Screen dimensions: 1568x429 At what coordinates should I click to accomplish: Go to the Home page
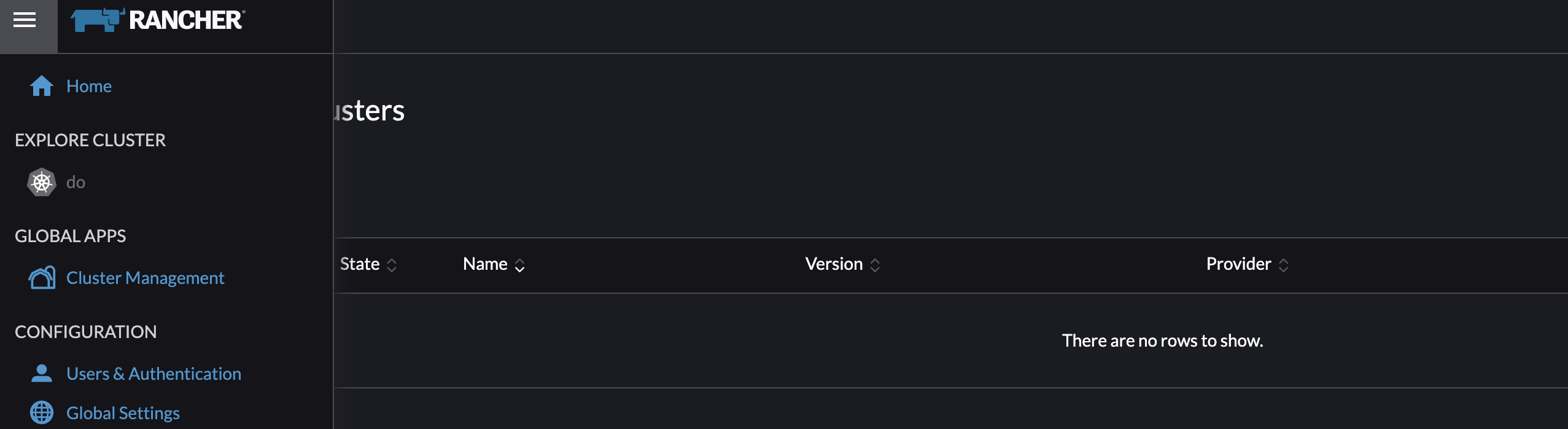coord(89,86)
